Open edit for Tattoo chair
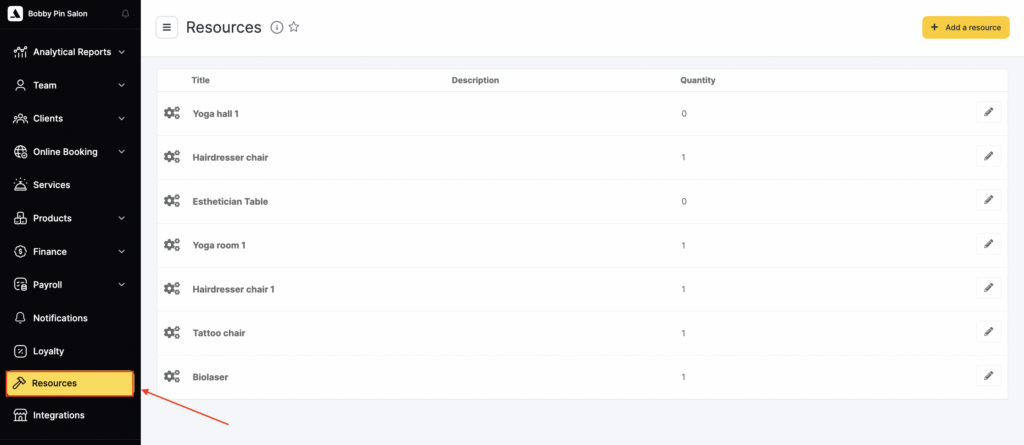Viewport: 1024px width, 445px height. 988,333
